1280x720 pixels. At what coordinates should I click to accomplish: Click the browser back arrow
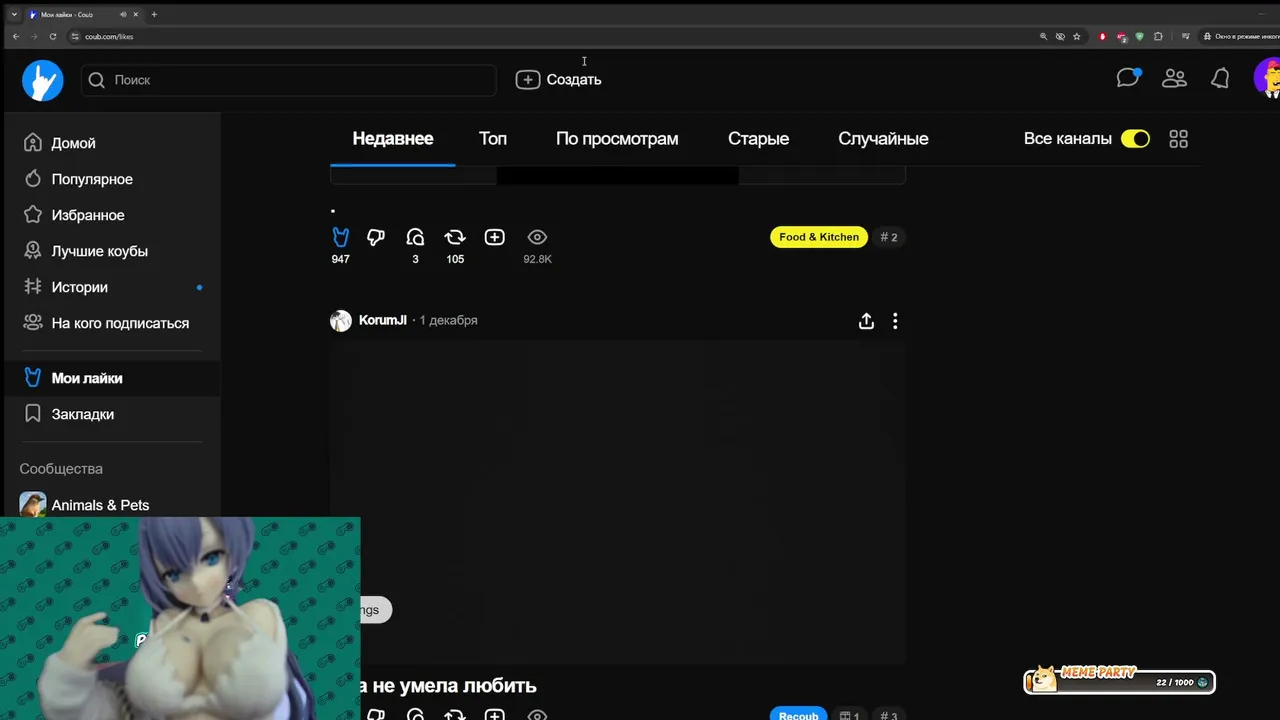coord(15,36)
